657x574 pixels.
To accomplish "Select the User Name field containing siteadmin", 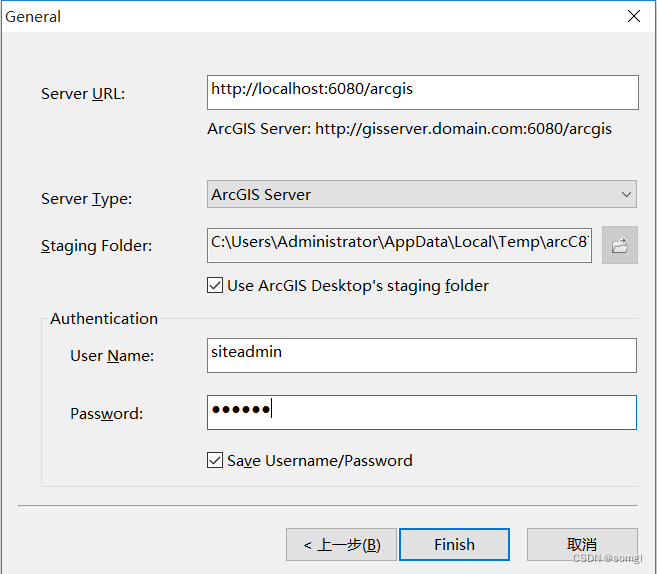I will [422, 355].
